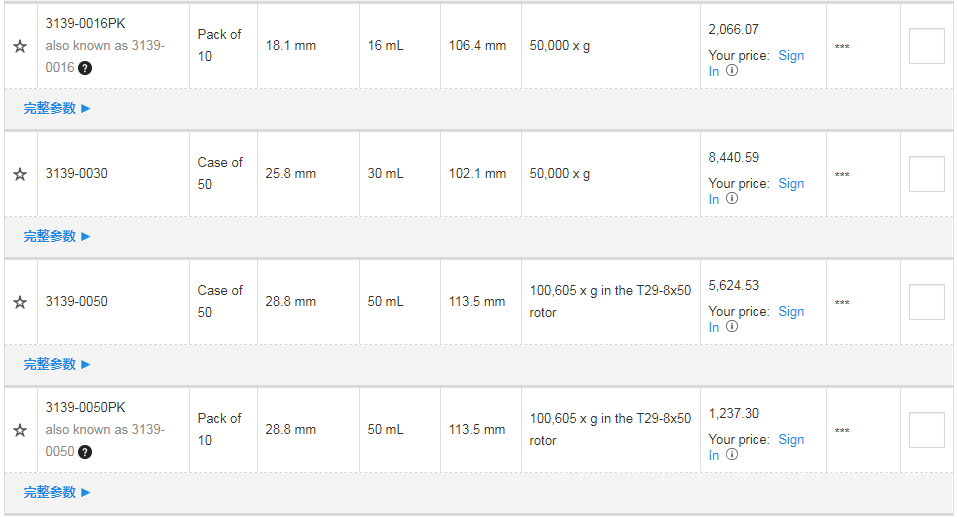Show price info icon for 2,066.07 row
The image size is (957, 517).
tap(732, 71)
